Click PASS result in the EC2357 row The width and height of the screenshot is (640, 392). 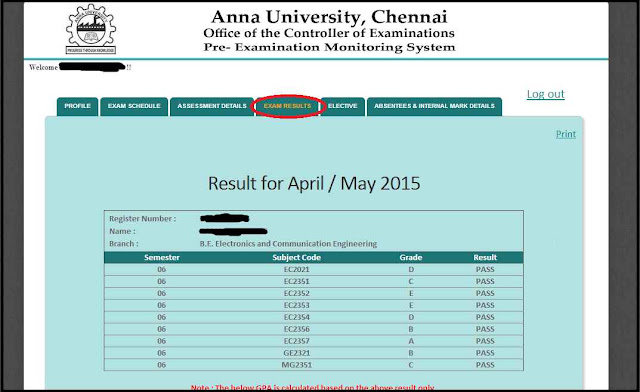tap(485, 341)
